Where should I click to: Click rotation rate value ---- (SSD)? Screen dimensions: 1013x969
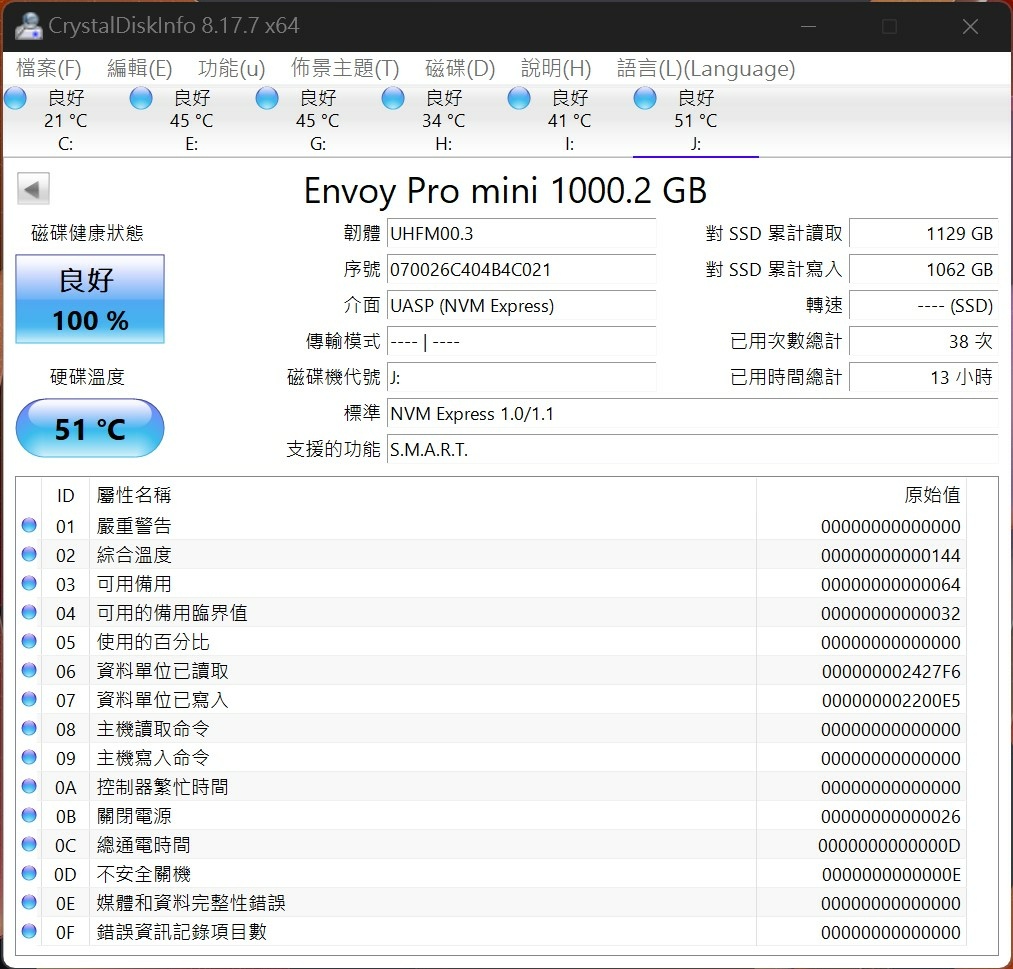tap(924, 306)
